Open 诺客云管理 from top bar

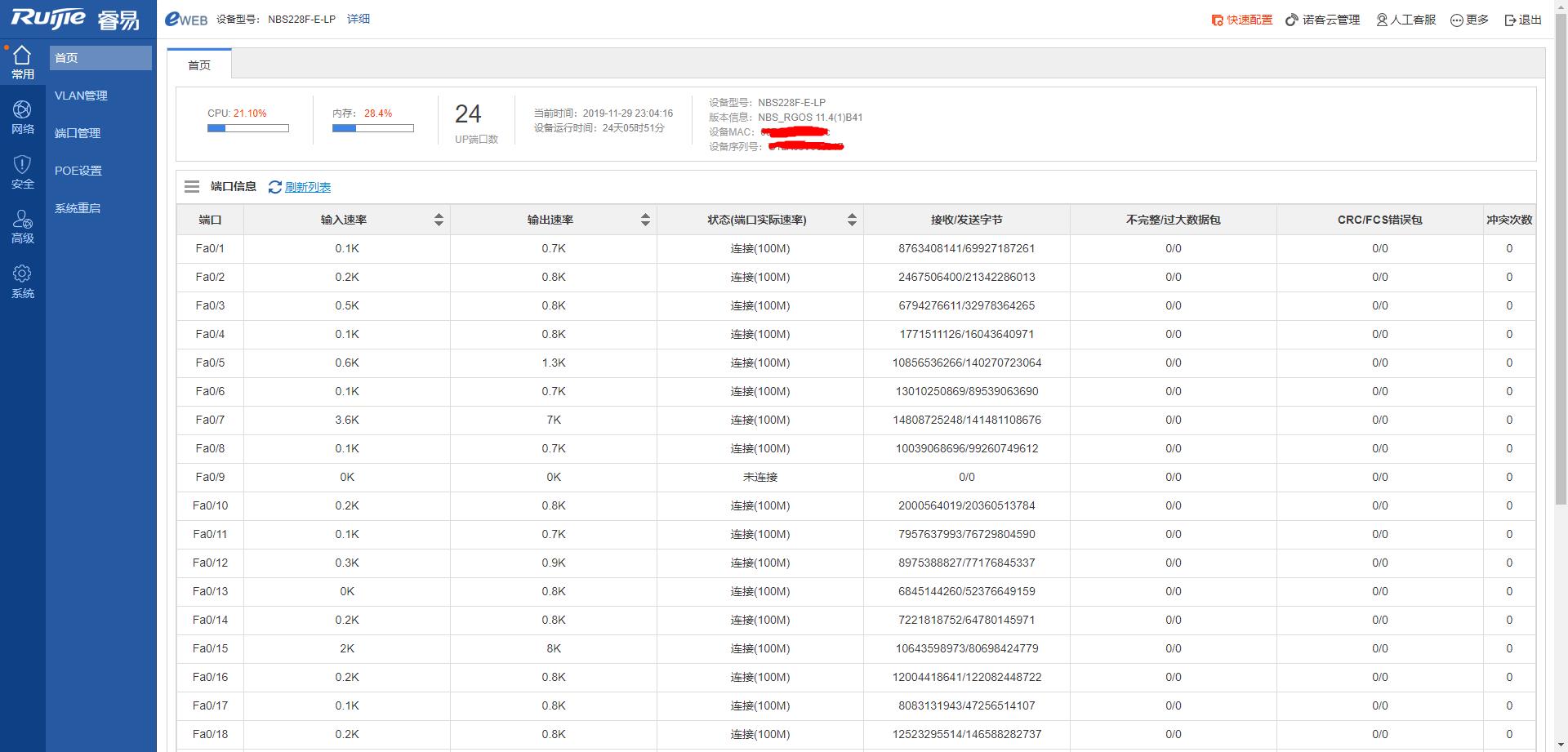[1323, 20]
